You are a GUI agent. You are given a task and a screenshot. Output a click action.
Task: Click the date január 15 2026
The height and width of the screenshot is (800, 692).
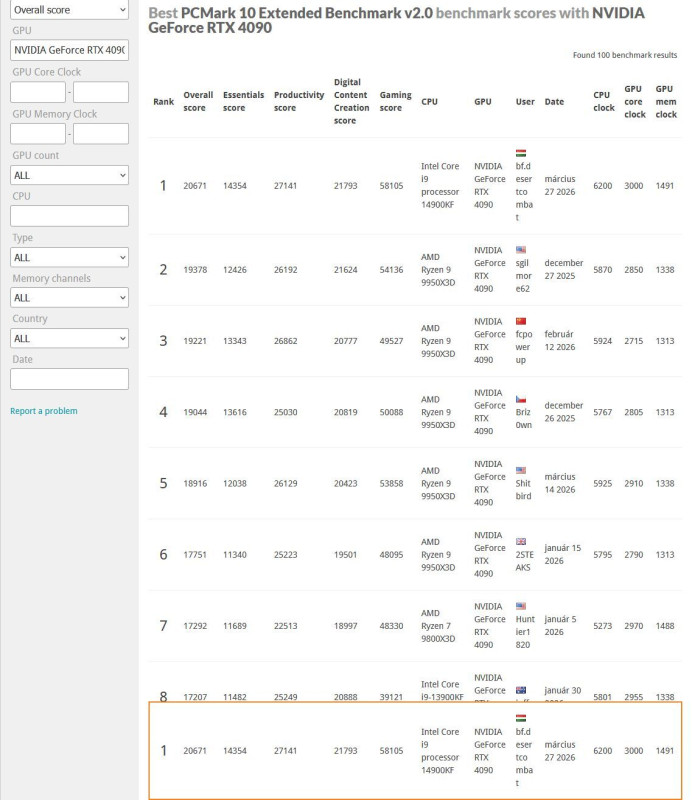[562, 555]
